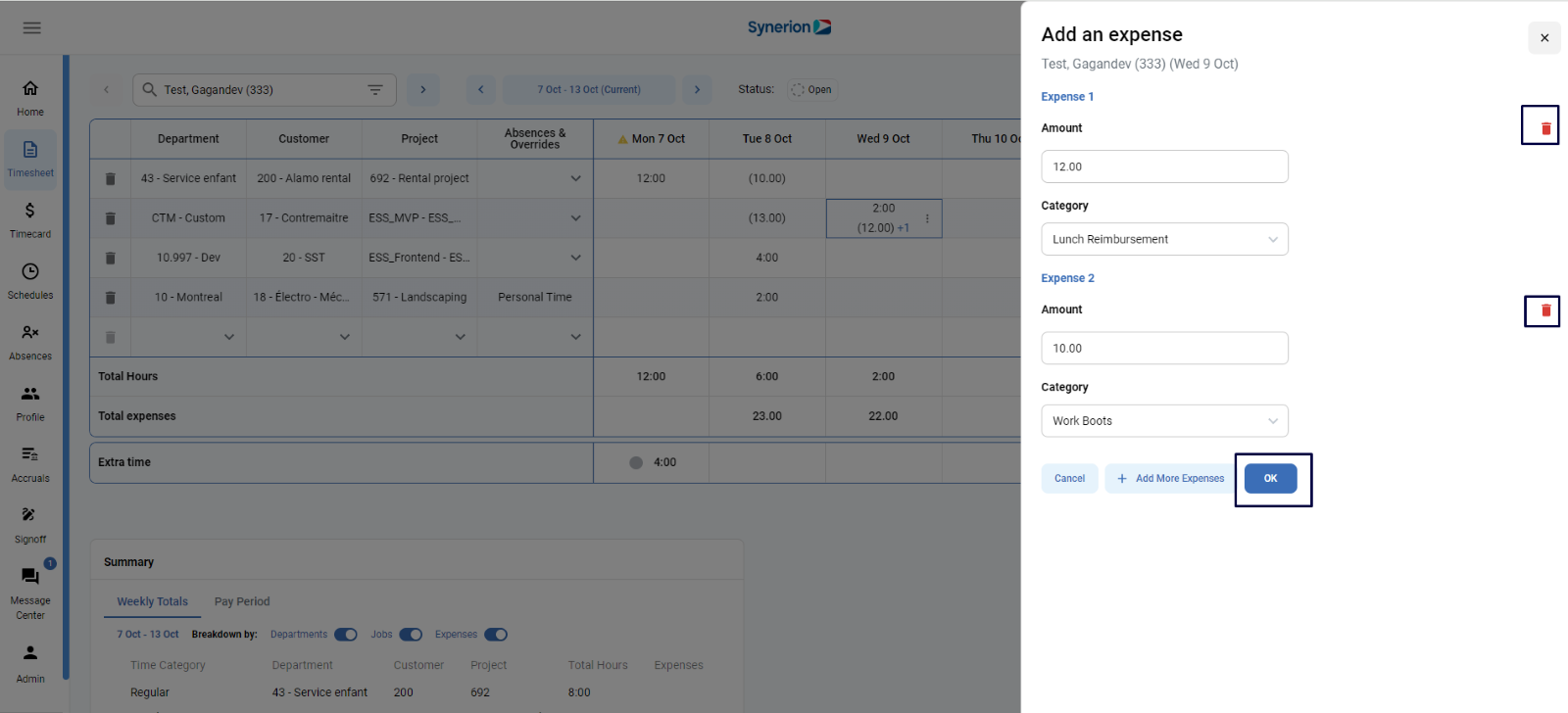Select the 7 Oct - 13 Oct (Current) period button

589,90
